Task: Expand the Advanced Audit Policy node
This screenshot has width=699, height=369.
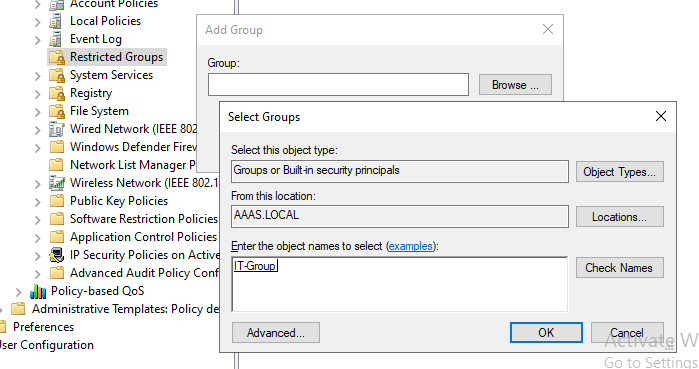Action: [38, 274]
